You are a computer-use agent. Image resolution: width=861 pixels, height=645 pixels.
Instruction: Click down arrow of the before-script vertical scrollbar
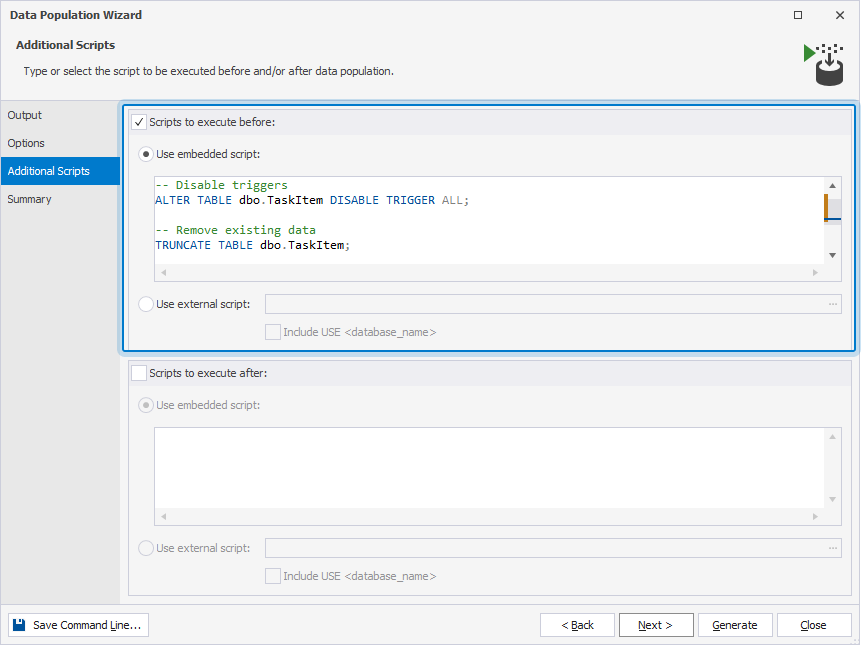pyautogui.click(x=832, y=255)
